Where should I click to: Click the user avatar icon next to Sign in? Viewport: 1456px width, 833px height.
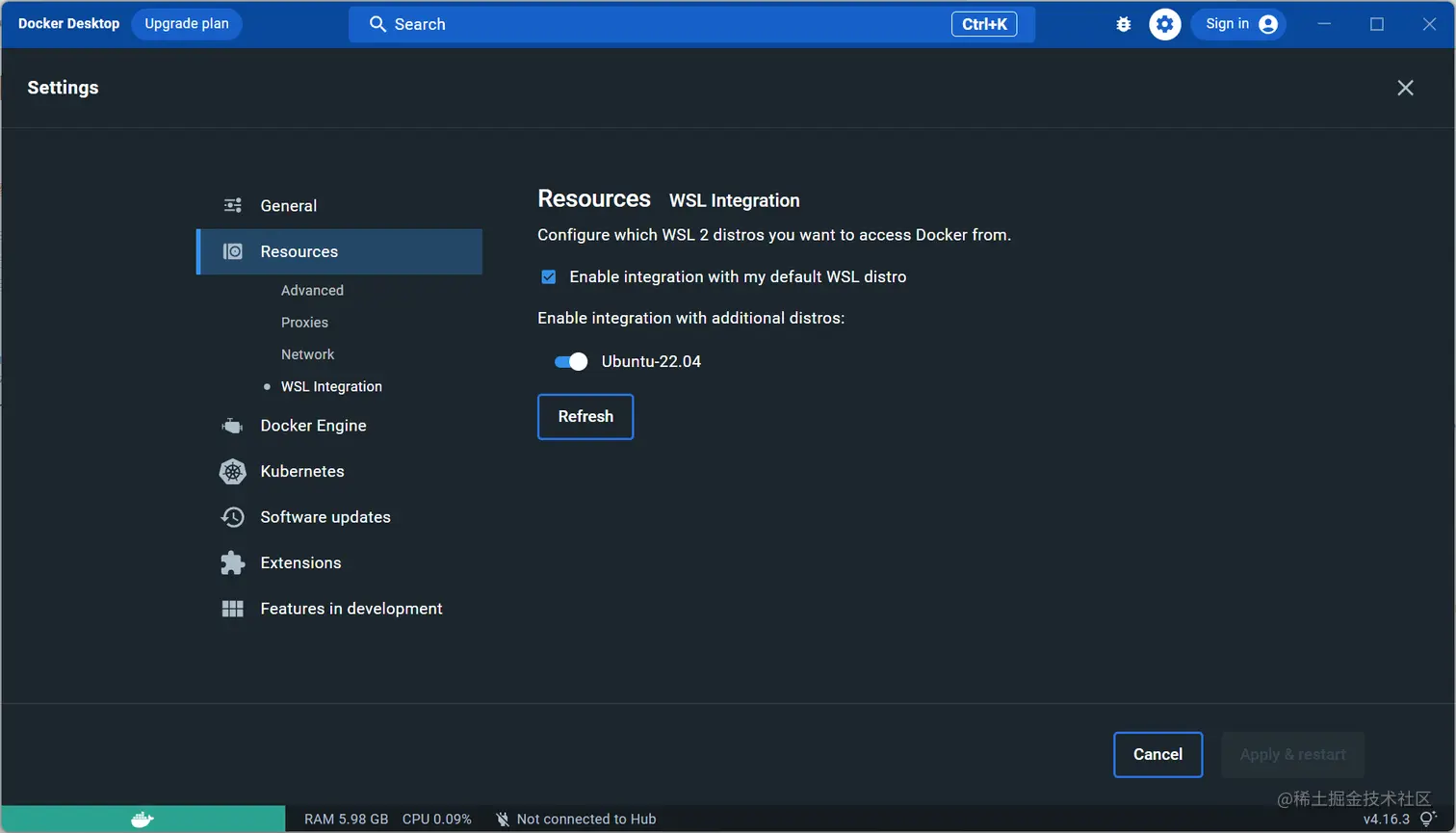pyautogui.click(x=1268, y=24)
